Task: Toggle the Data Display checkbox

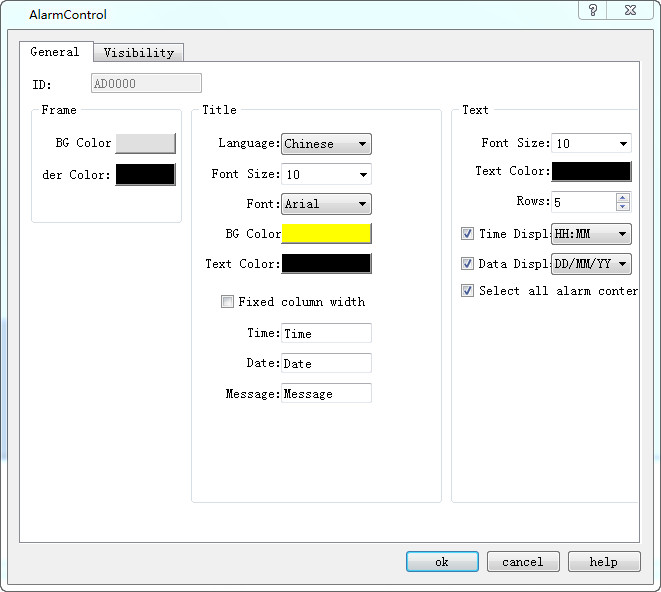Action: 467,264
